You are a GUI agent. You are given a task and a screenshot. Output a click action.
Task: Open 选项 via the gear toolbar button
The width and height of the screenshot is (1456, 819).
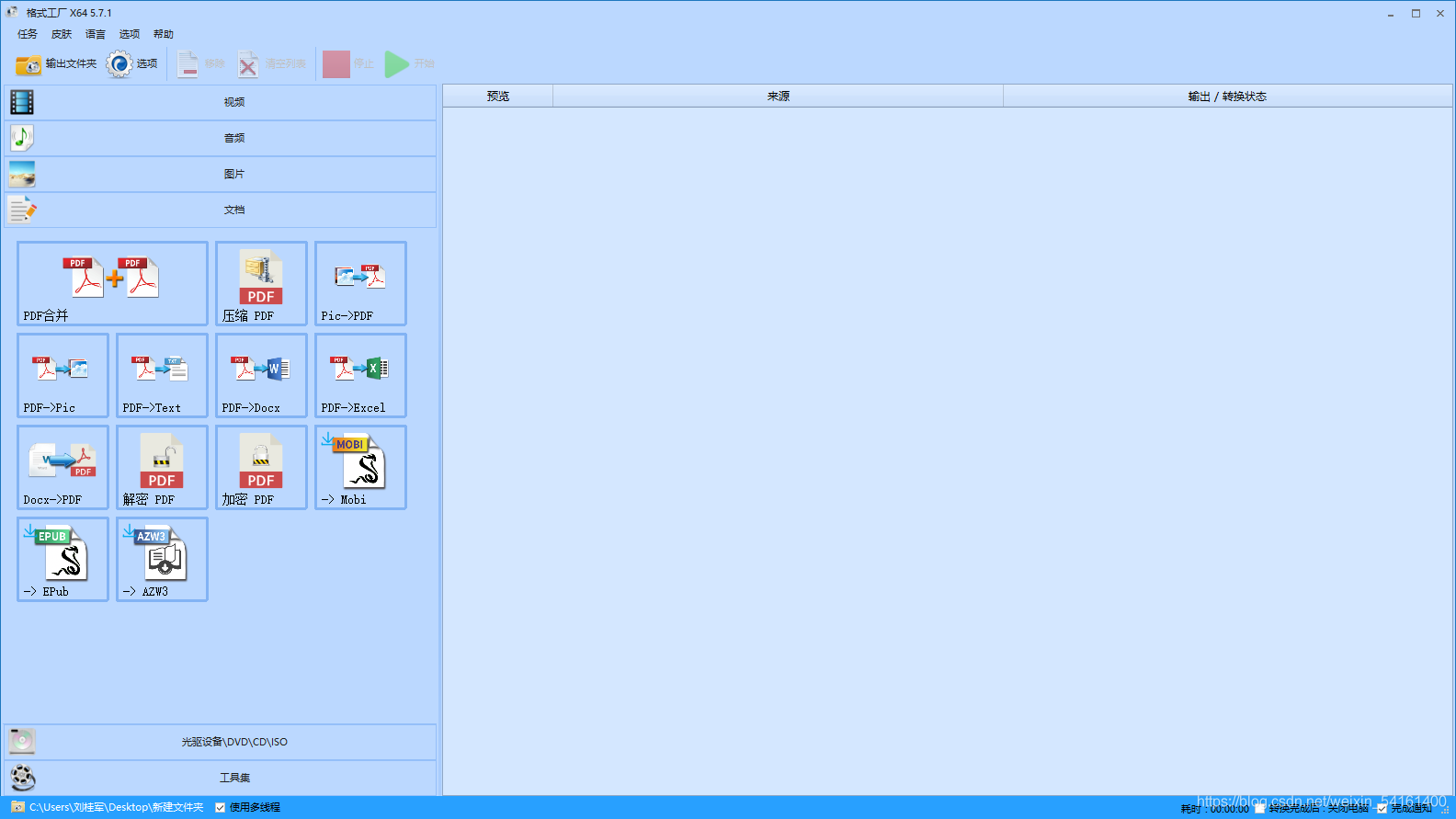pos(132,63)
